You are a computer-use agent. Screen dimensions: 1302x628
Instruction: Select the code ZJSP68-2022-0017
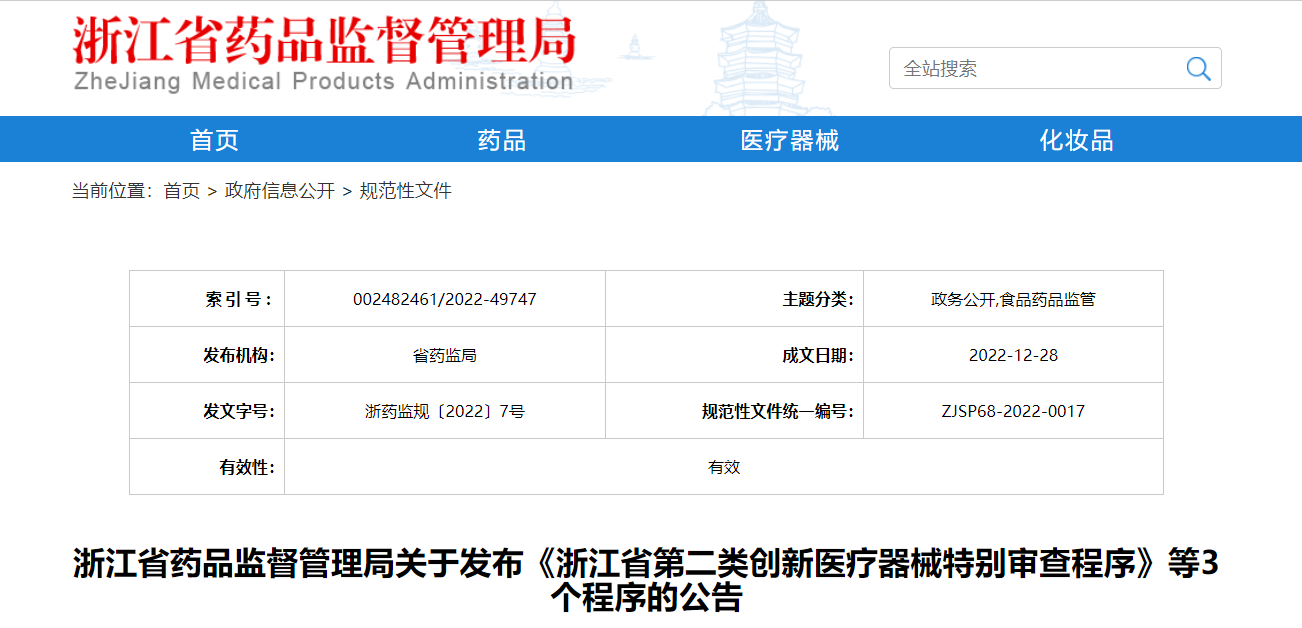(1013, 411)
